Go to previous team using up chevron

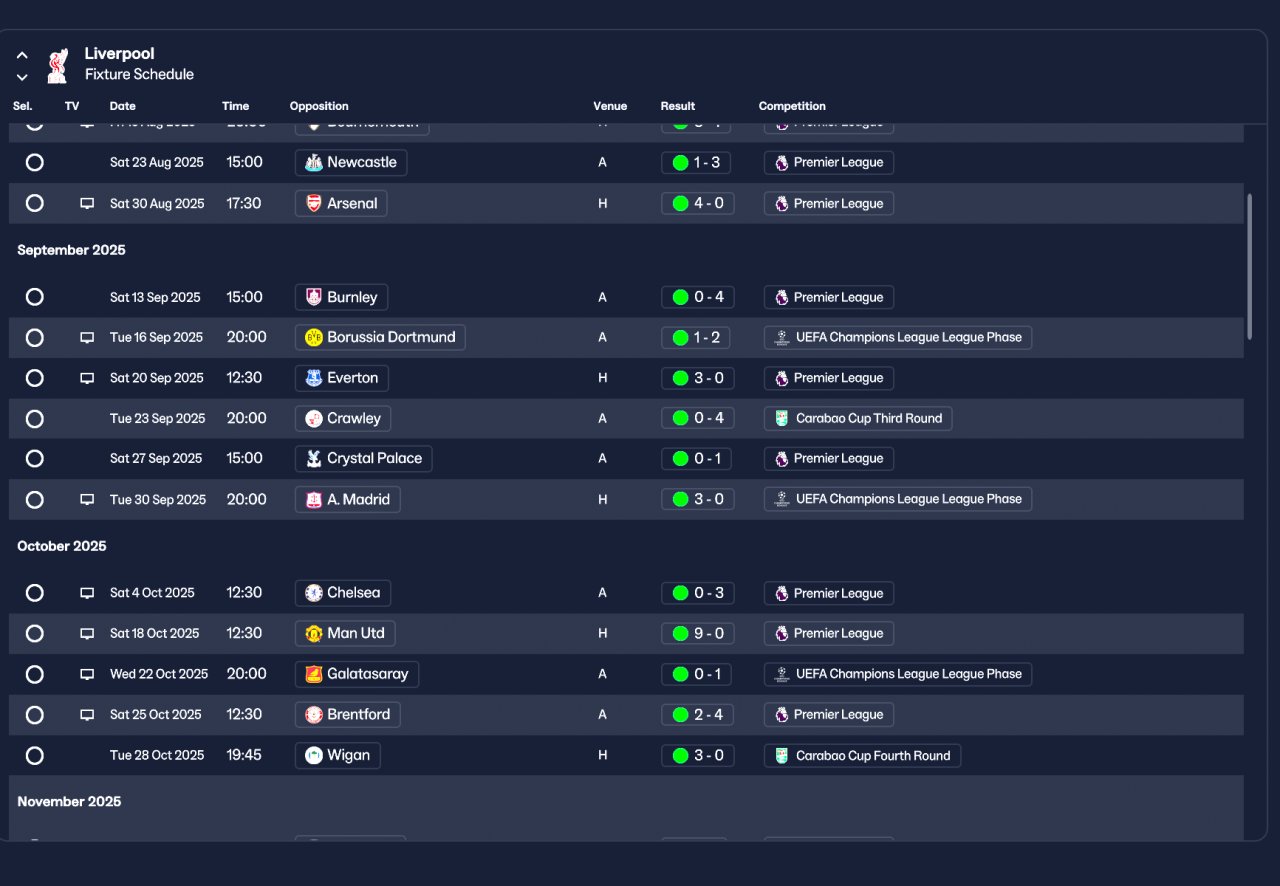click(22, 55)
